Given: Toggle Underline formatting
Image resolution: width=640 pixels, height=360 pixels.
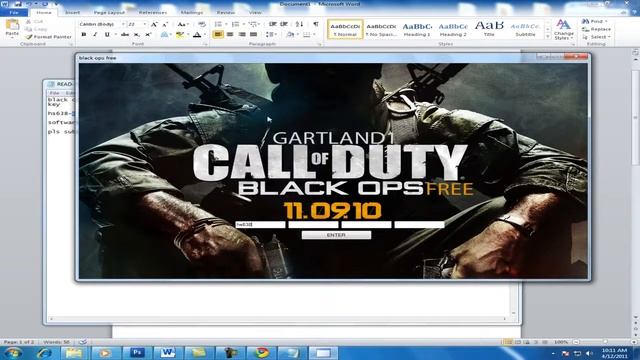Looking at the screenshot, I should tap(107, 35).
